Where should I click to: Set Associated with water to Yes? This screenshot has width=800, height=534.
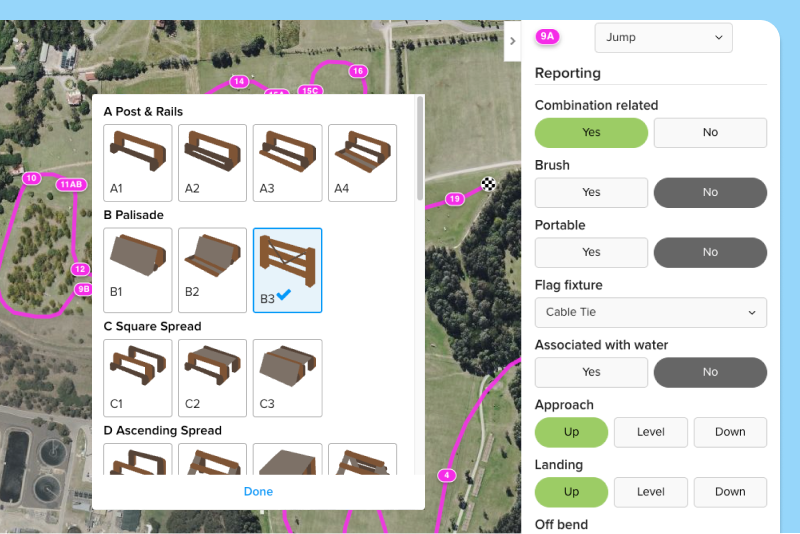point(591,373)
